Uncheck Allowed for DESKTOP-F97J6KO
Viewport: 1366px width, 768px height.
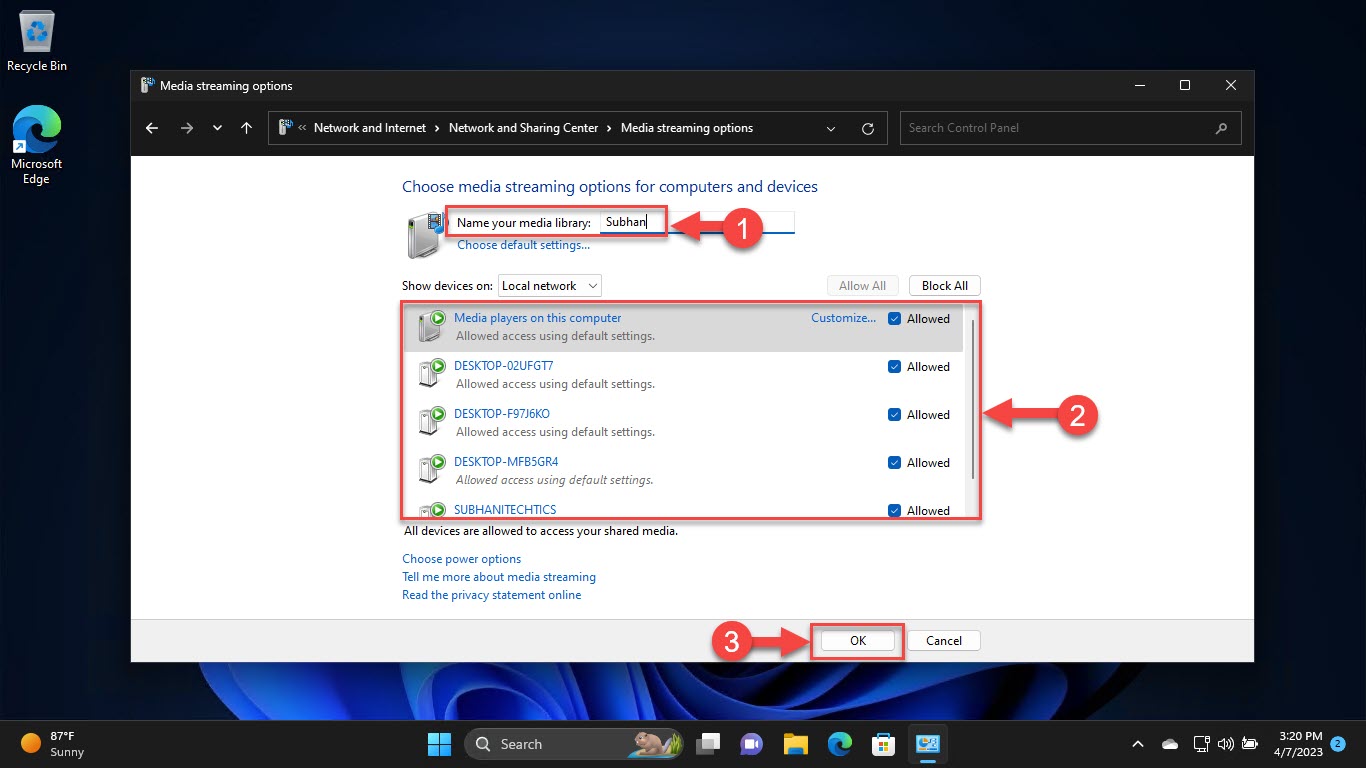point(894,414)
